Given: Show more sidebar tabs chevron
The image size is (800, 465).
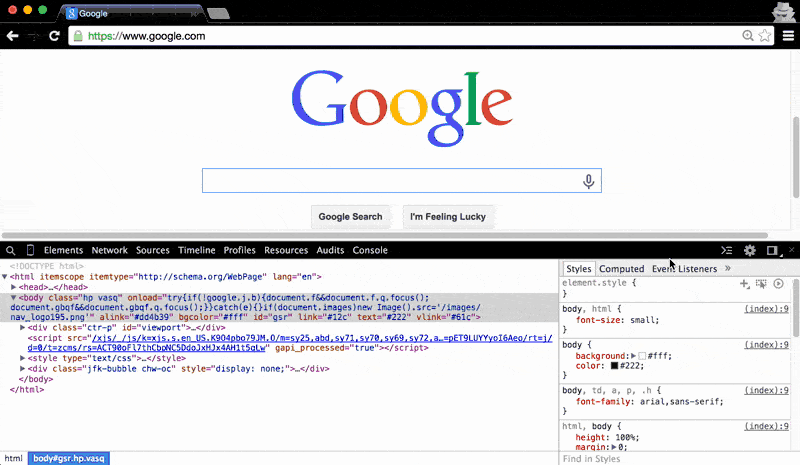Looking at the screenshot, I should pyautogui.click(x=728, y=268).
